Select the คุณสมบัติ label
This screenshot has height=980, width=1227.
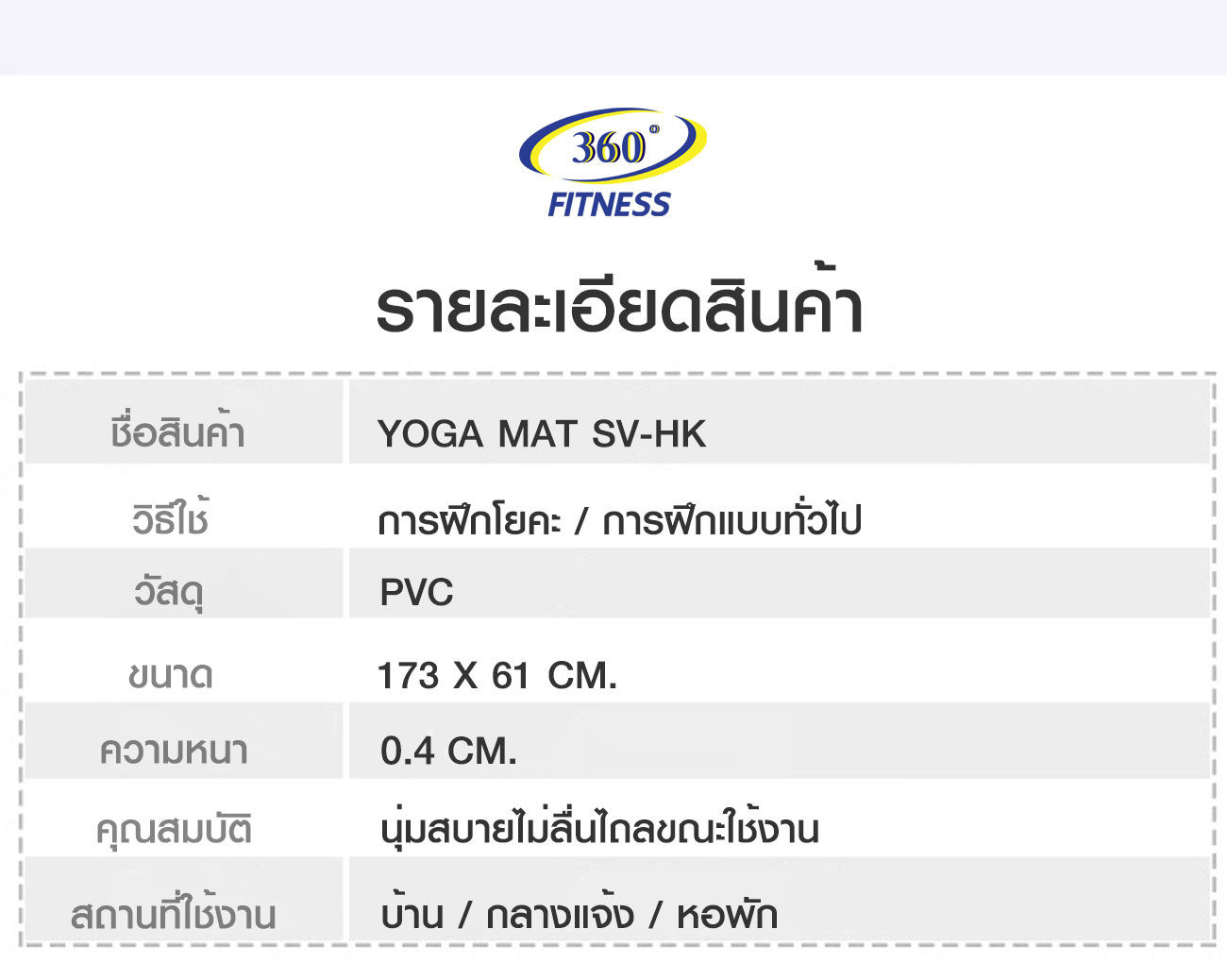(174, 830)
